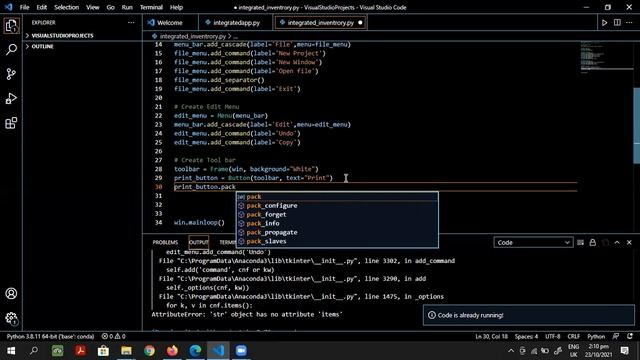
Task: Open the Selection menu
Action: click(67, 7)
